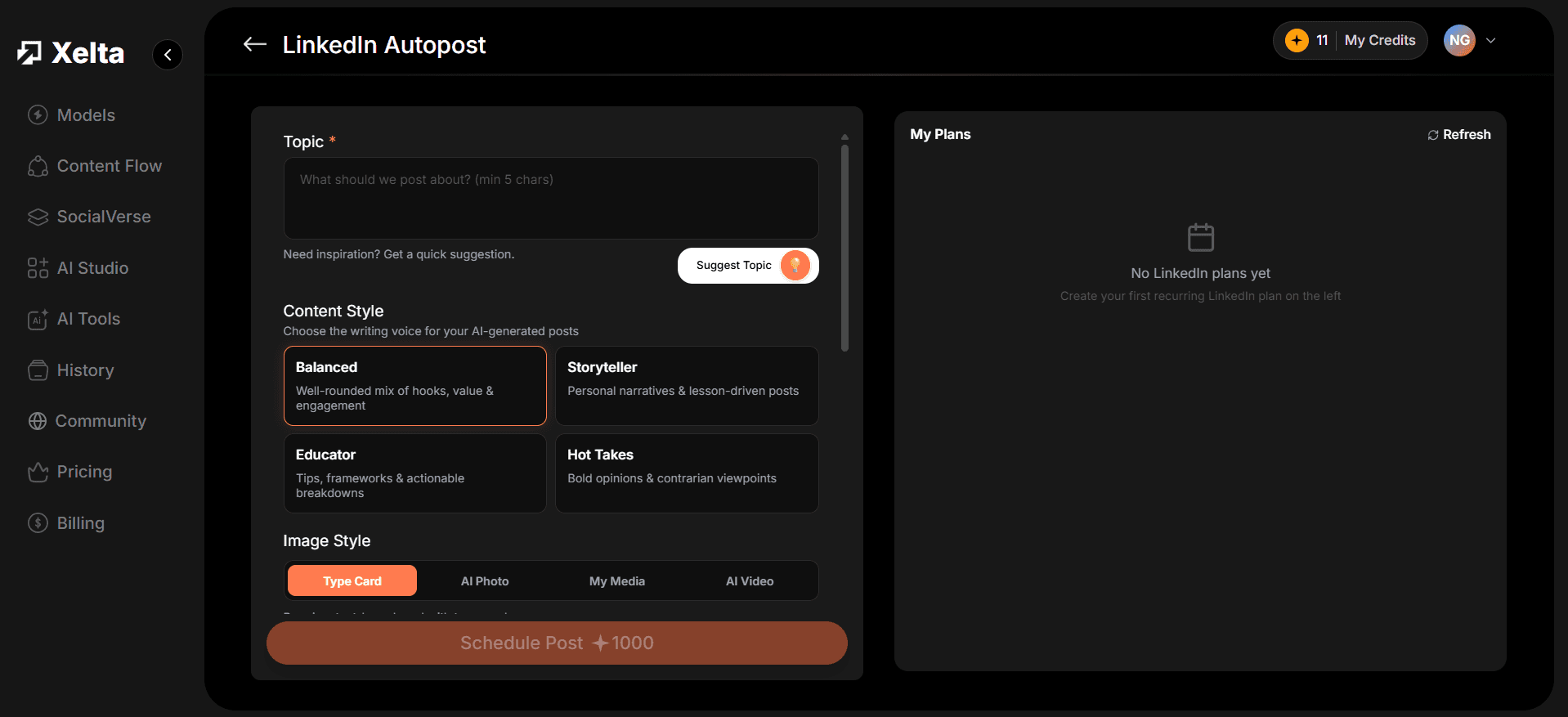Click the Billing dollar icon

tap(38, 523)
